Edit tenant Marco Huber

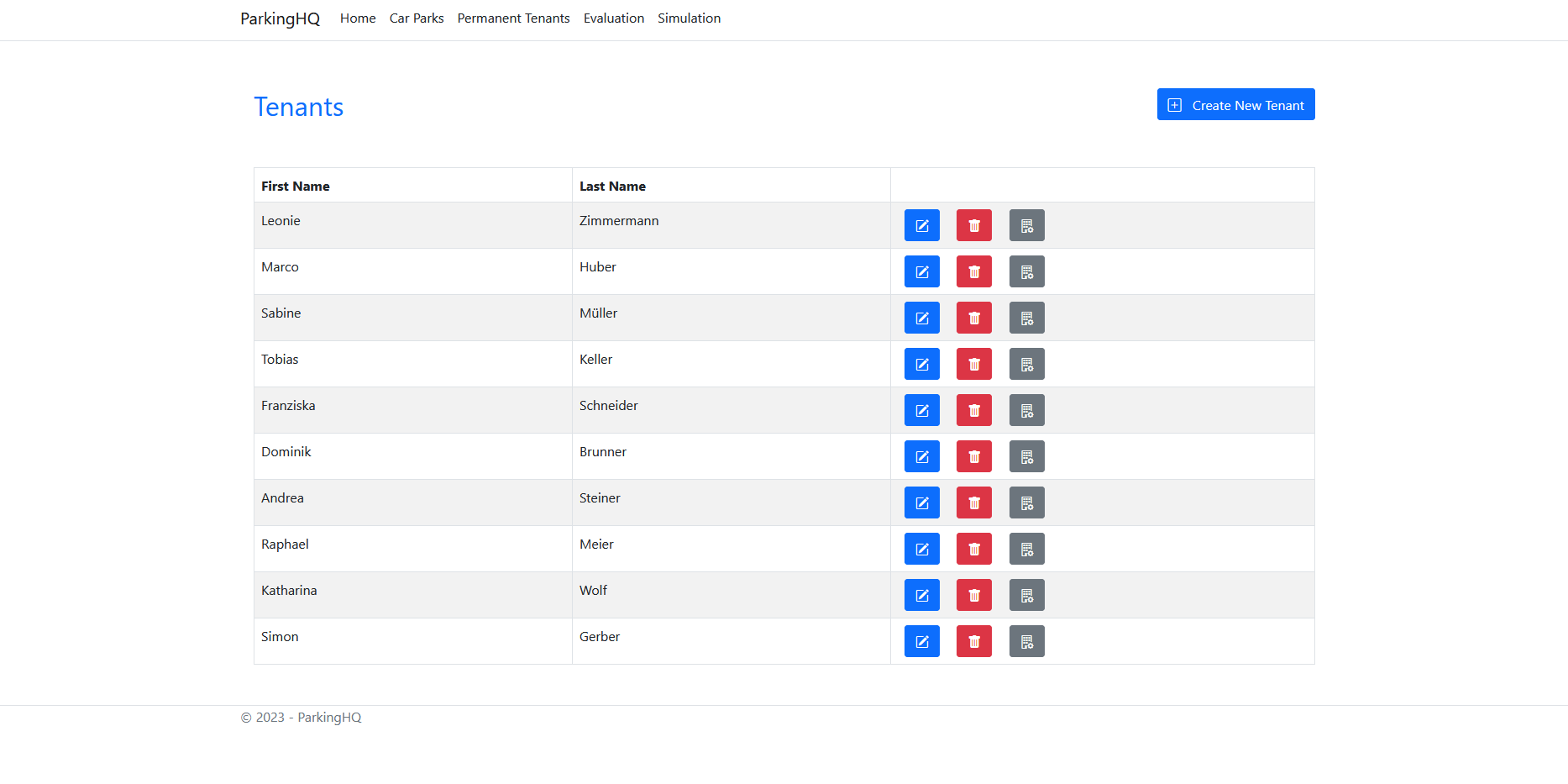921,271
